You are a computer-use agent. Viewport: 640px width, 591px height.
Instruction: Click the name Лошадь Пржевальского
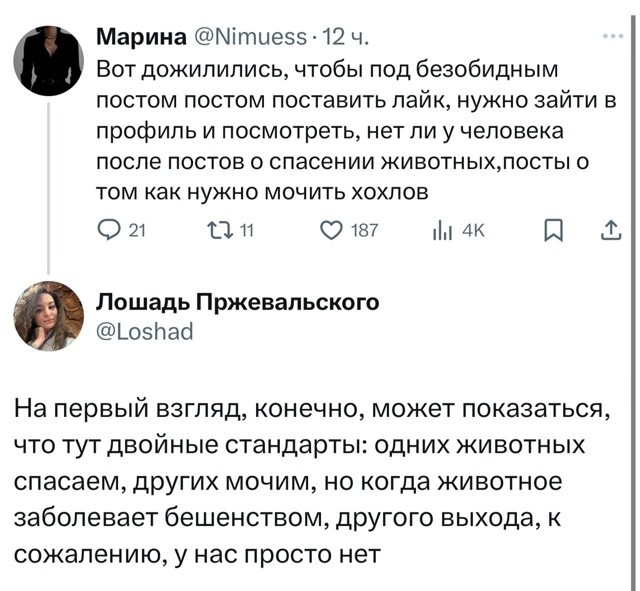[238, 302]
